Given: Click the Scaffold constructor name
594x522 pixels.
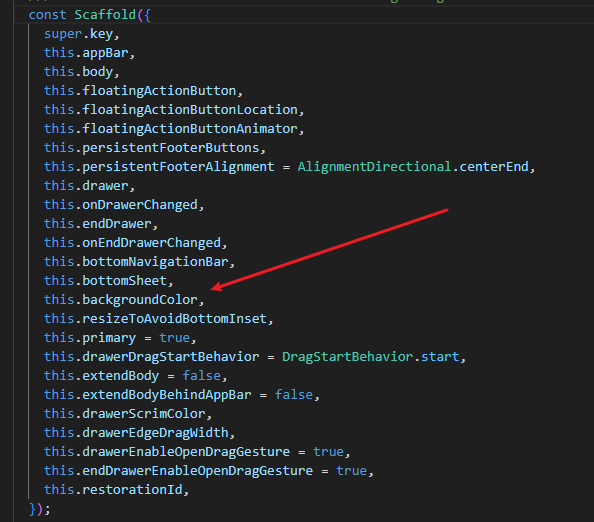Looking at the screenshot, I should [105, 15].
